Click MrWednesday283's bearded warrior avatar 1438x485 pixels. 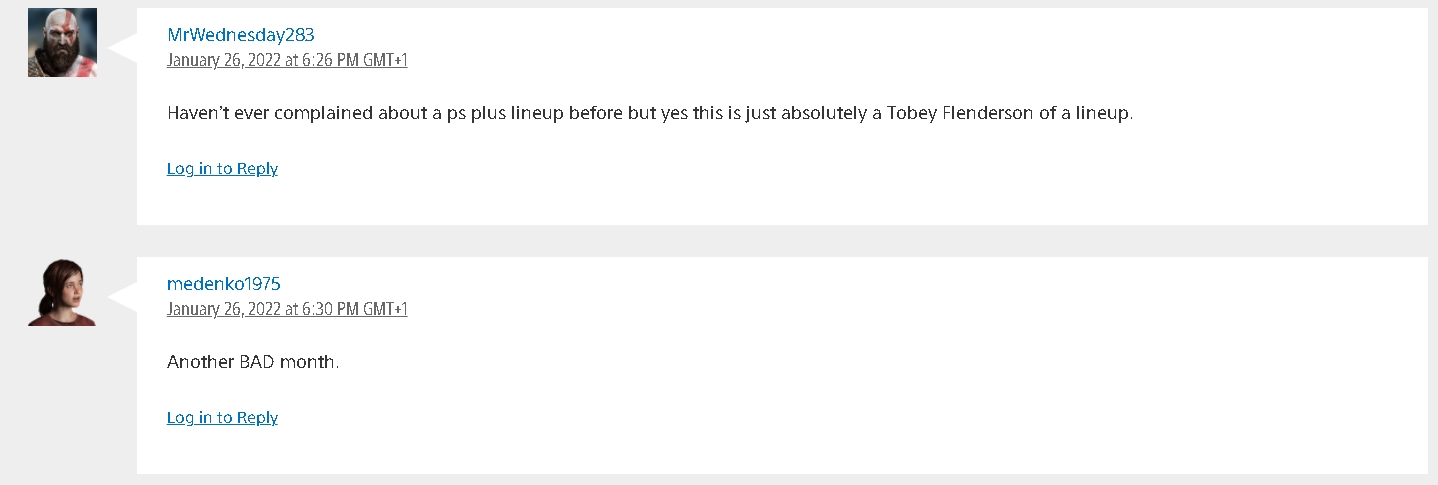62,43
